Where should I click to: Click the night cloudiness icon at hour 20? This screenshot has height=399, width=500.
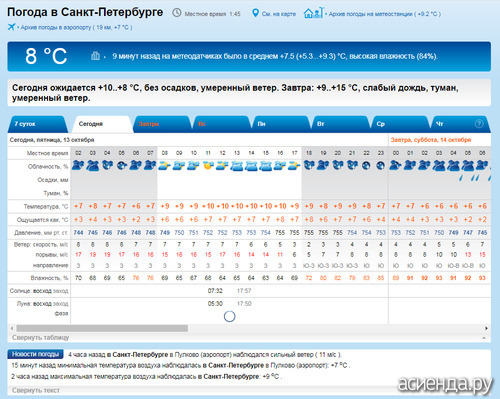[338, 165]
